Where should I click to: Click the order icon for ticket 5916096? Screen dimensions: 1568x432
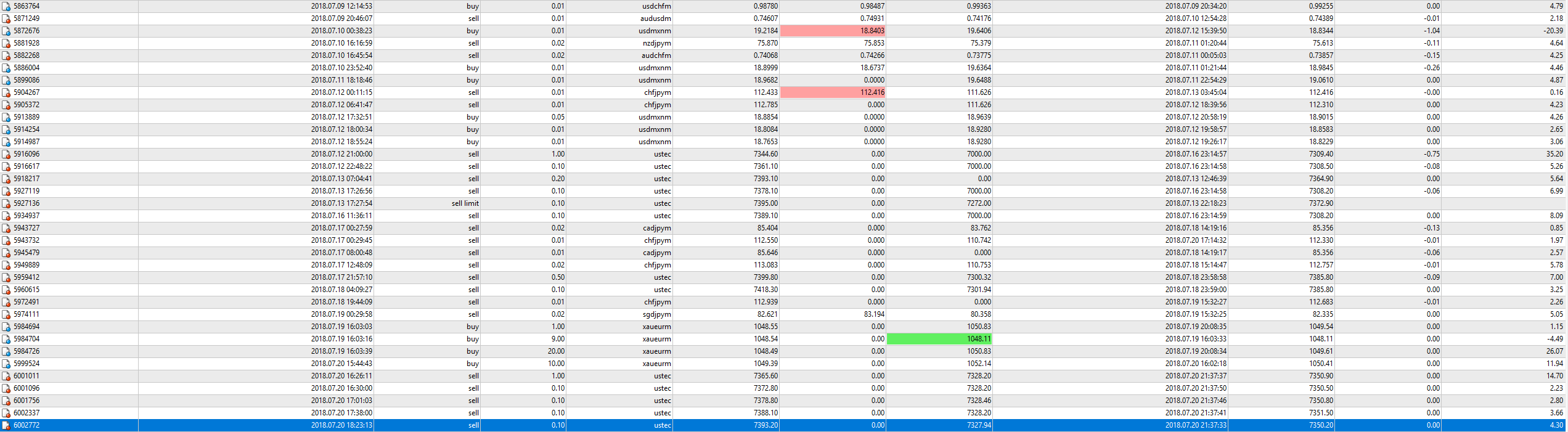click(x=6, y=154)
